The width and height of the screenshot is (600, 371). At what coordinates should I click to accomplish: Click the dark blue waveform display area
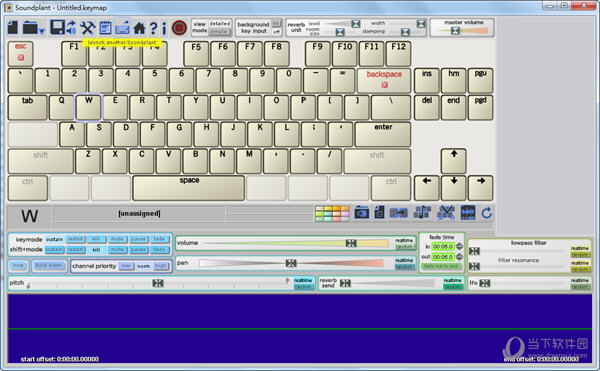300,329
